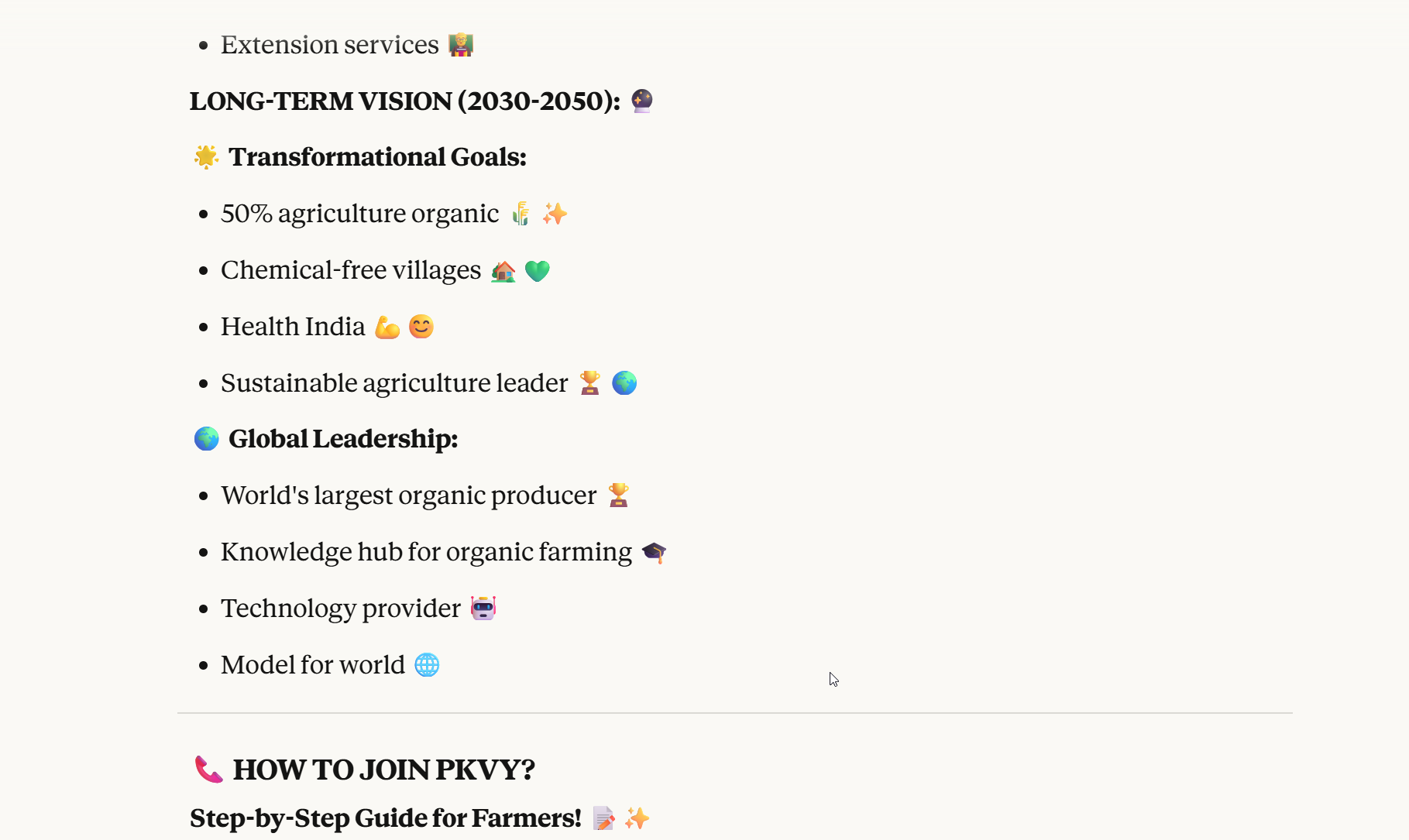Click the crystal ball emoji after LONG-TERM VISION
Image resolution: width=1409 pixels, height=840 pixels.
click(642, 101)
